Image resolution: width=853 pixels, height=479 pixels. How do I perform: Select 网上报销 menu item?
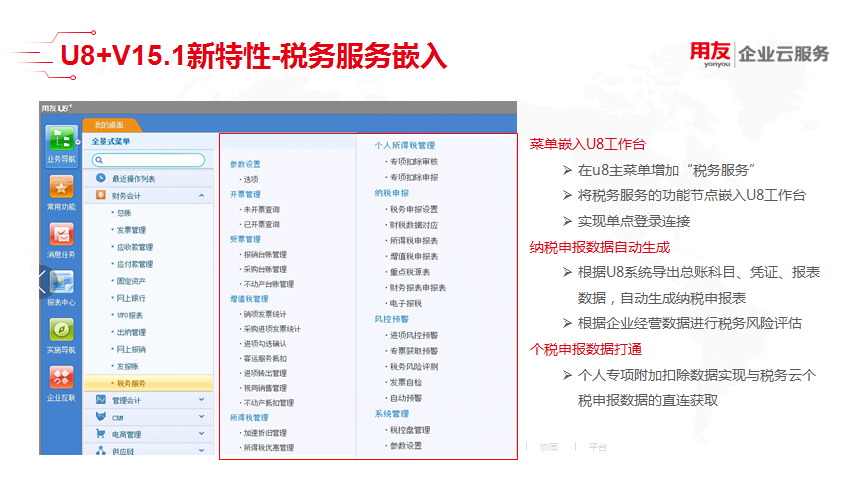tap(131, 349)
